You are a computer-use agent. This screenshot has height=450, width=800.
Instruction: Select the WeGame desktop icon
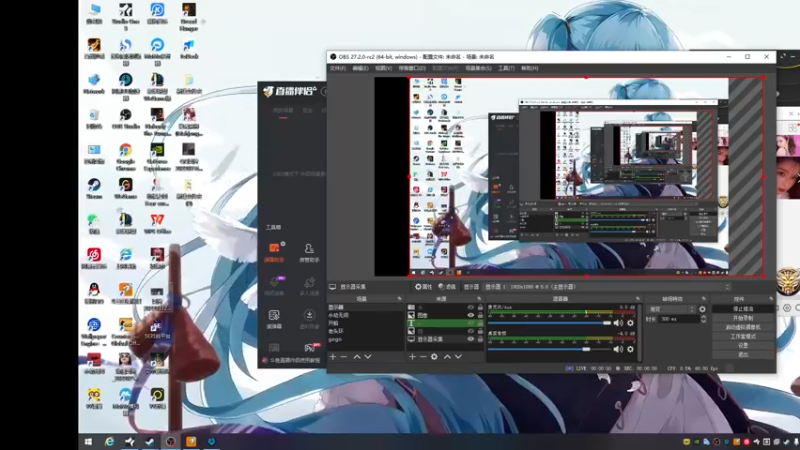pyautogui.click(x=126, y=188)
